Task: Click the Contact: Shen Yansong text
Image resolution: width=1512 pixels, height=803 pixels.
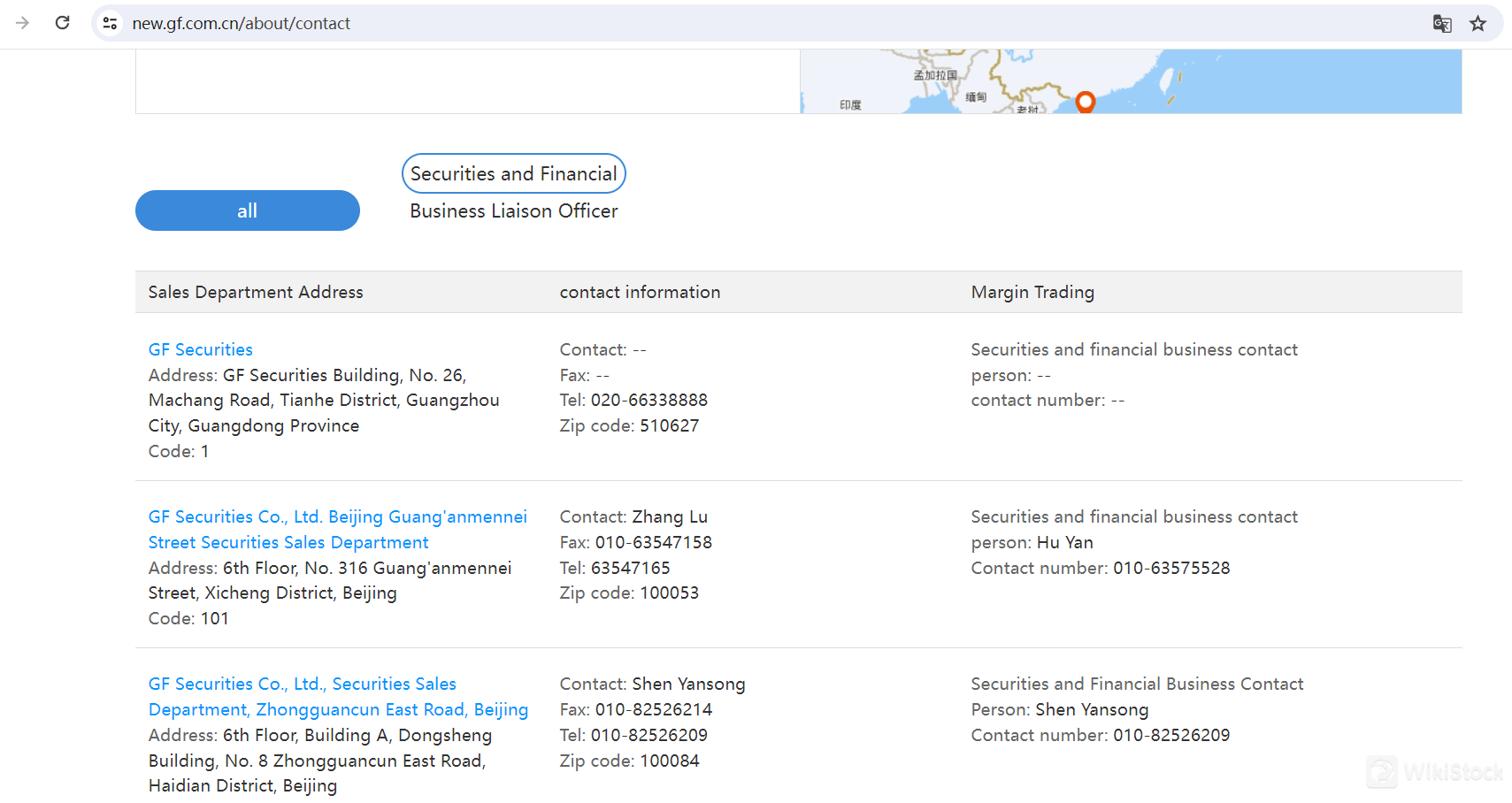Action: (x=653, y=684)
